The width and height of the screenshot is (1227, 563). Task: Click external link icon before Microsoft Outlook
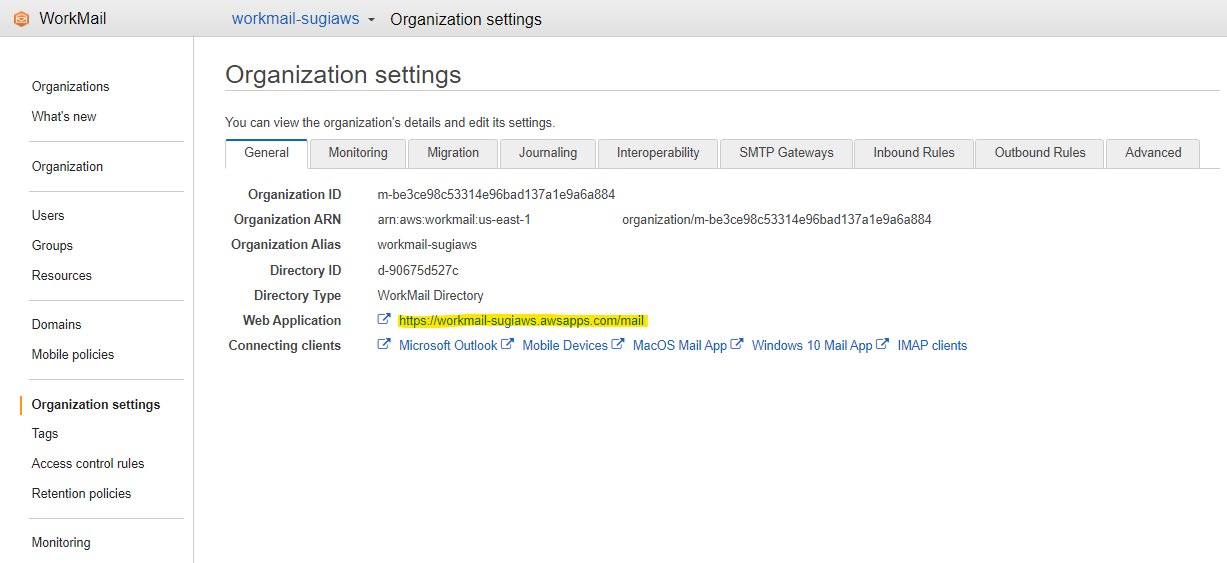tap(384, 344)
